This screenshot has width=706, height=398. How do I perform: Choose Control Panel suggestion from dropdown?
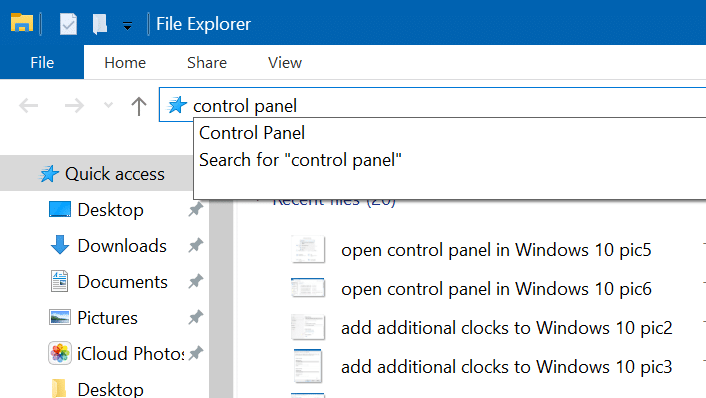click(252, 133)
